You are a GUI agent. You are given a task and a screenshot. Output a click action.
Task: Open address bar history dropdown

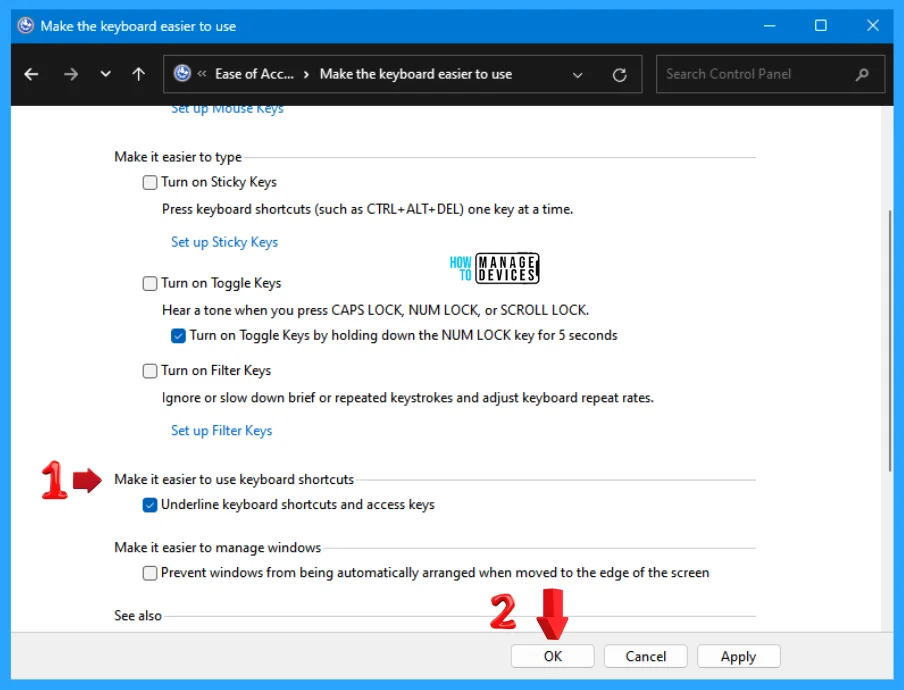[x=577, y=75]
